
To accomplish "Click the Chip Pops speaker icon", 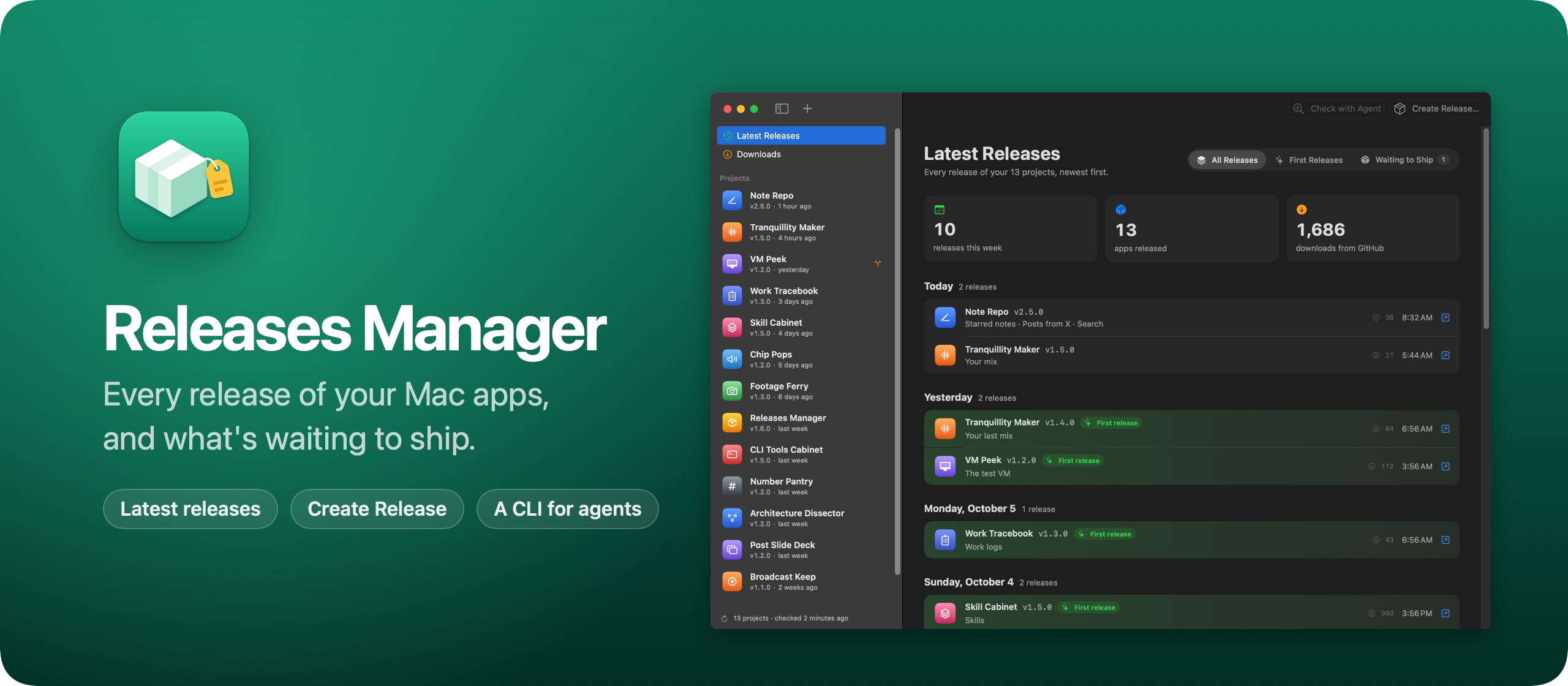I will (732, 359).
